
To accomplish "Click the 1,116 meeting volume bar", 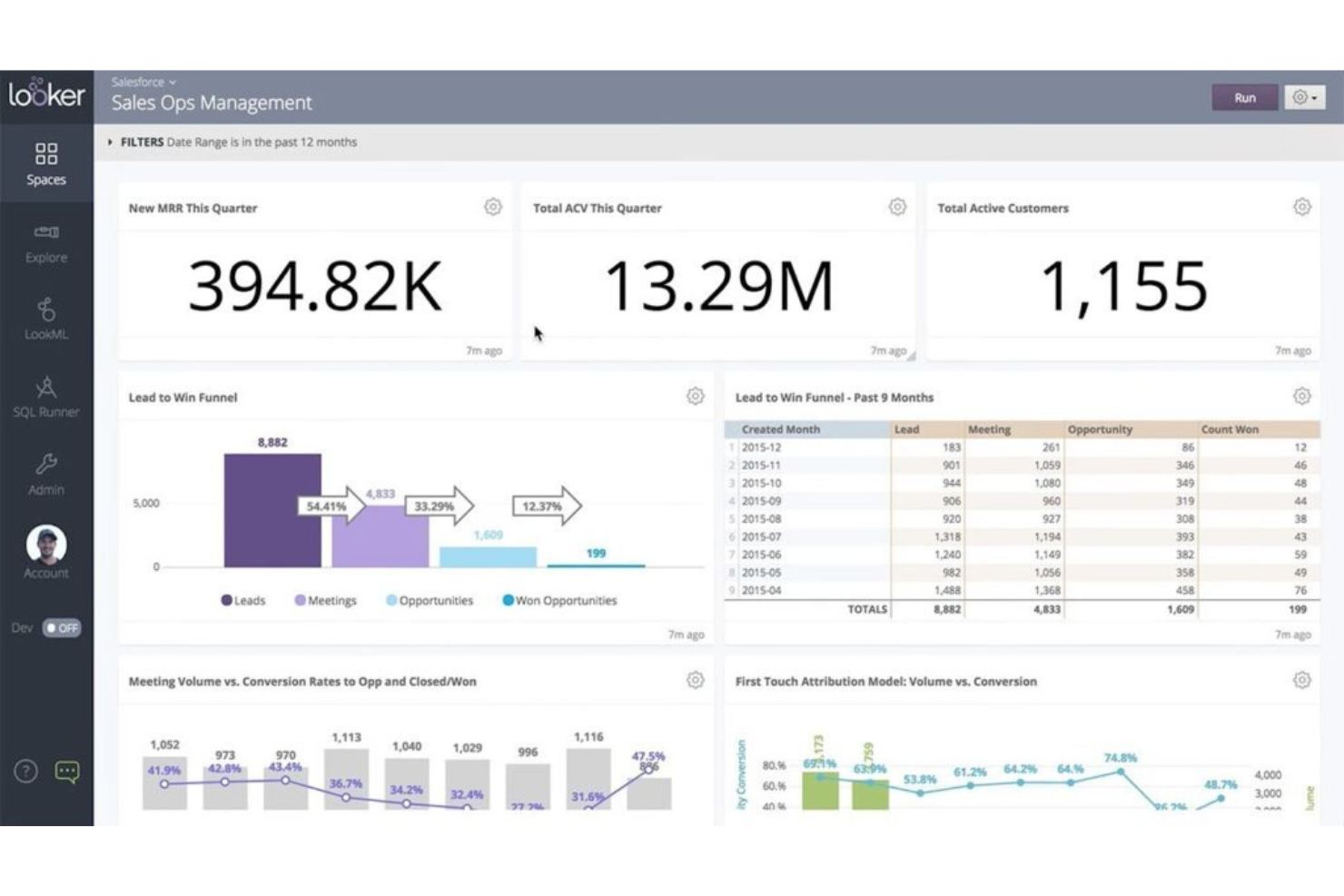I will 588,778.
